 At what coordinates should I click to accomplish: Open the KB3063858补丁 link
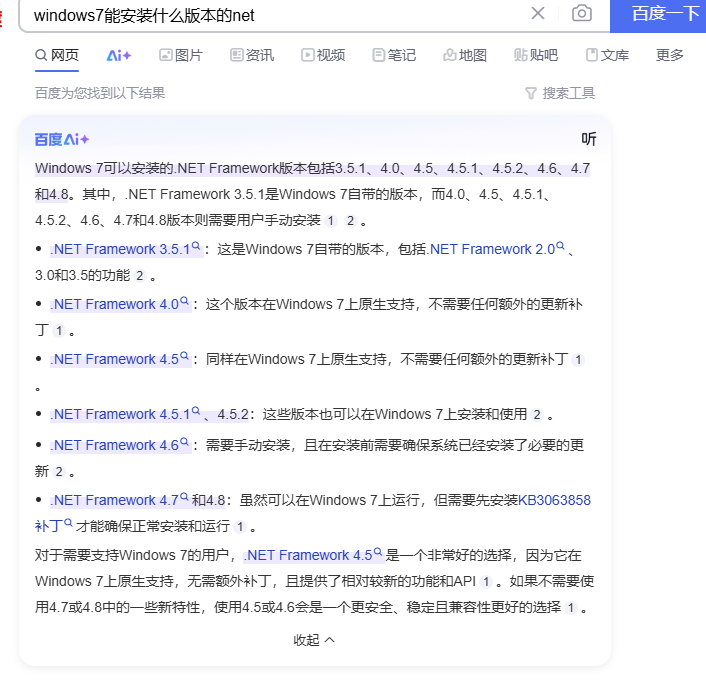pyautogui.click(x=554, y=500)
